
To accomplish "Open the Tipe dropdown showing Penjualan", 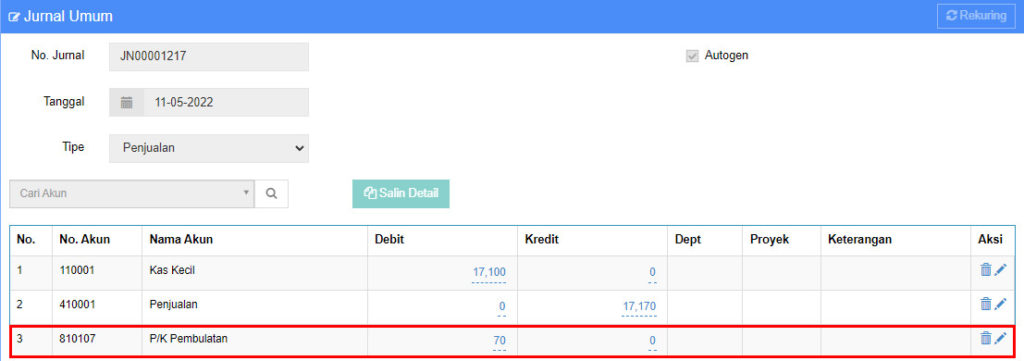I will [x=209, y=148].
